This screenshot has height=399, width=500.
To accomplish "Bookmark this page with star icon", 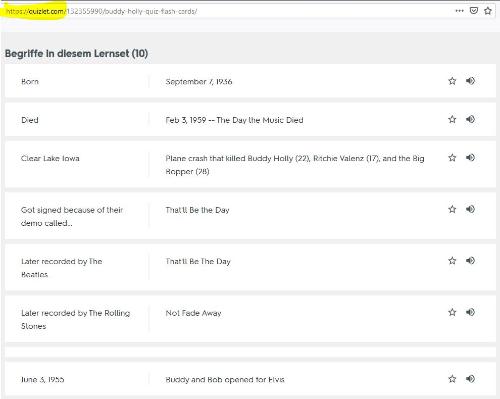I will point(488,11).
